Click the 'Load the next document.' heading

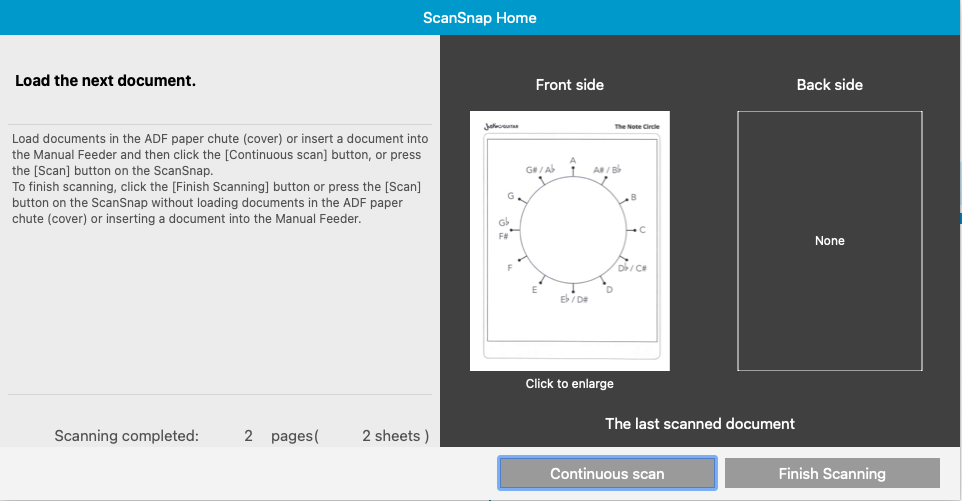[x=106, y=81]
